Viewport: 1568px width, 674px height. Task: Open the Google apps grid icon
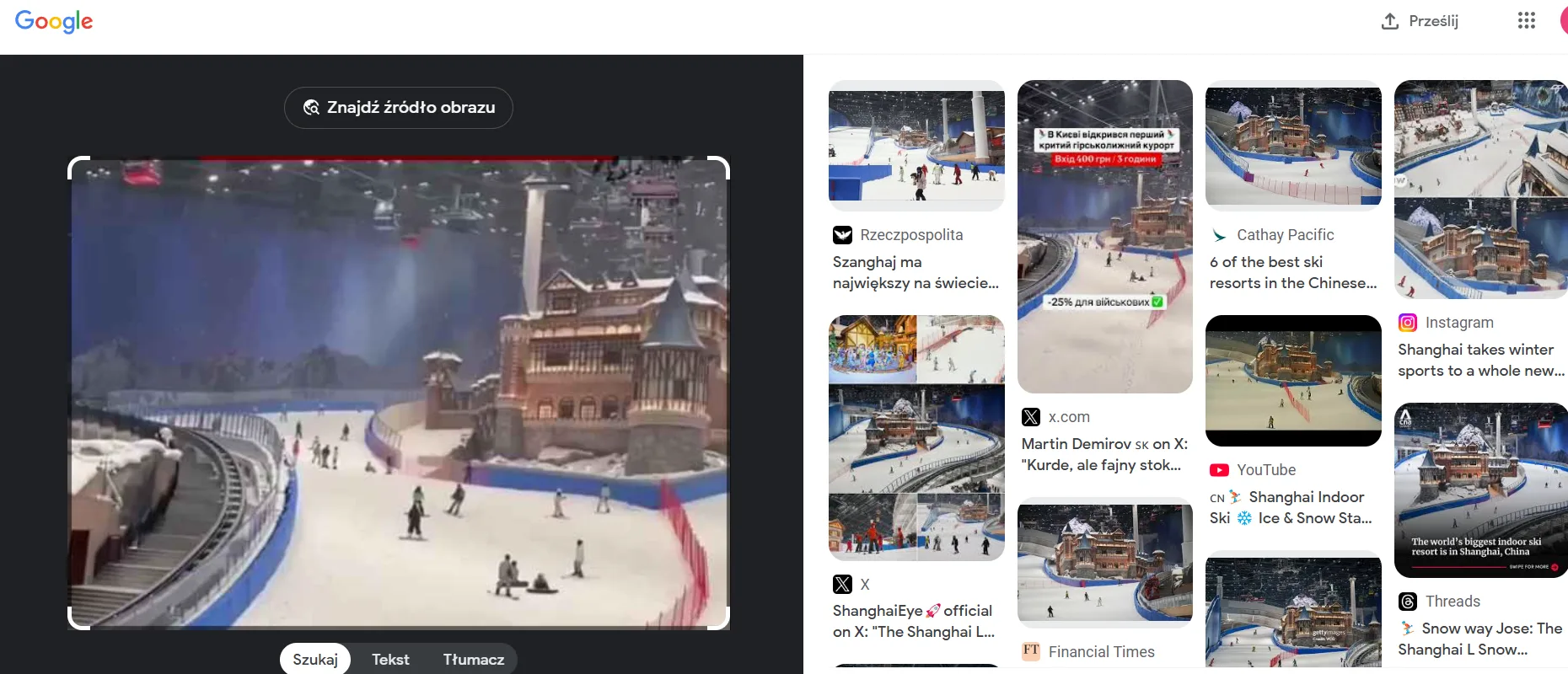tap(1526, 21)
